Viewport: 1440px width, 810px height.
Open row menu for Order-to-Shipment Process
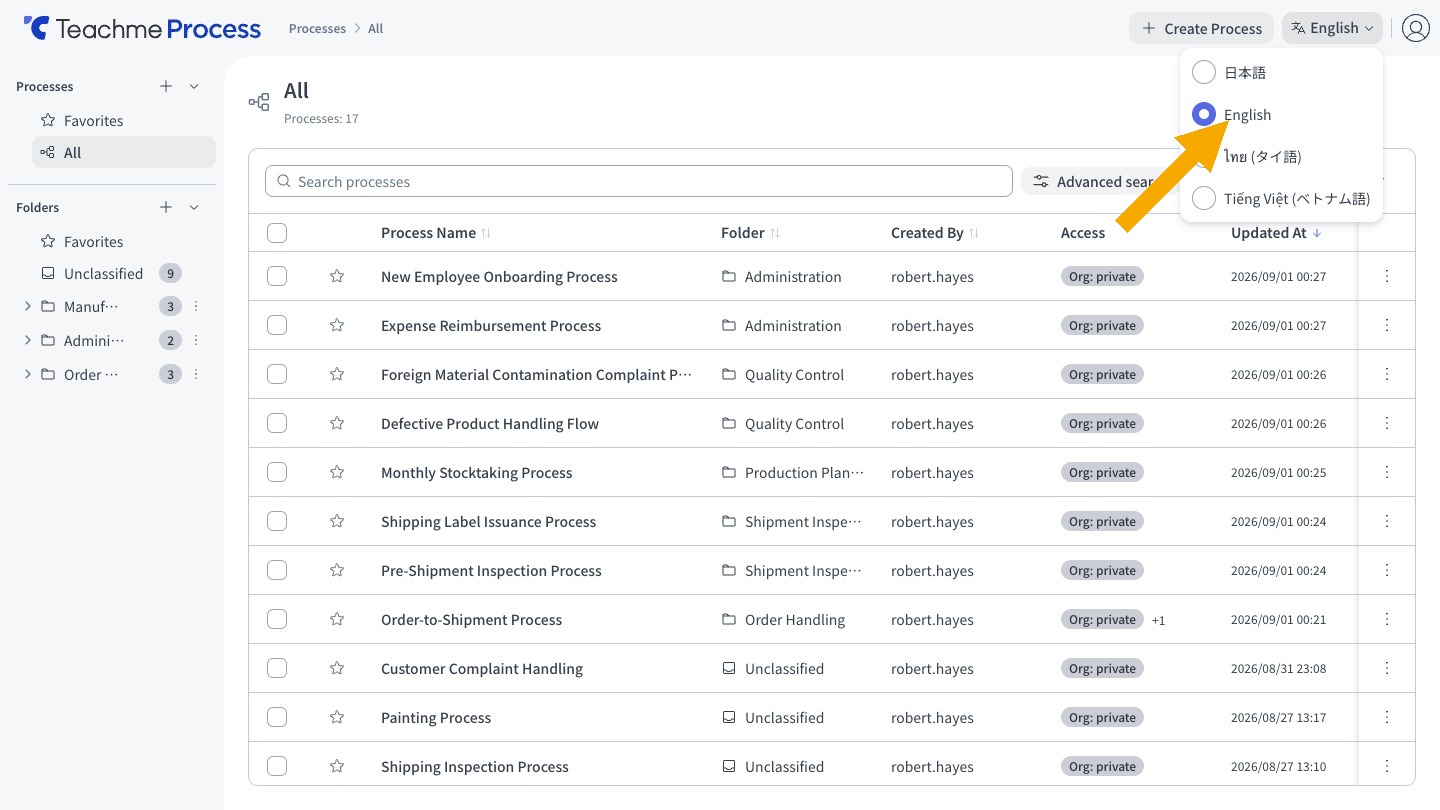click(x=1387, y=619)
